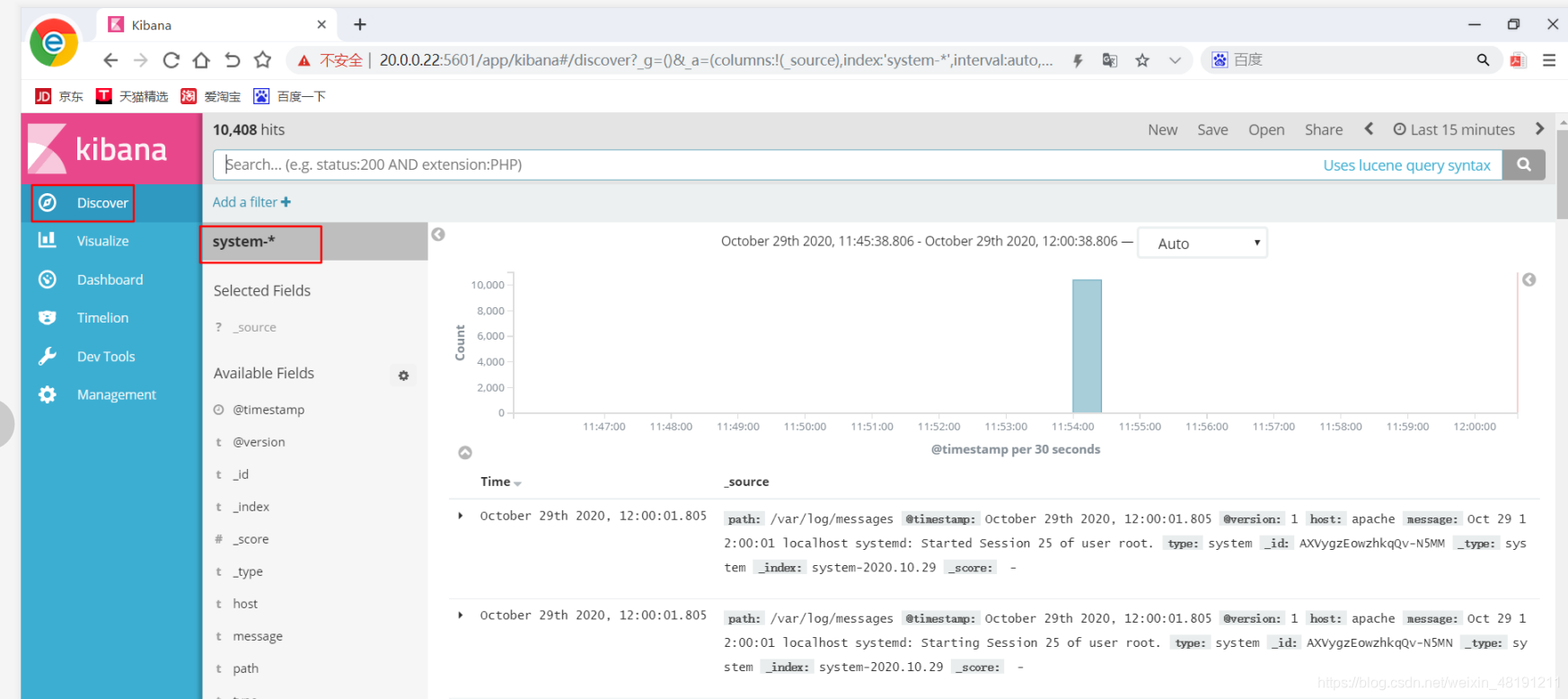Open the 百度一下 bookmark

[289, 96]
